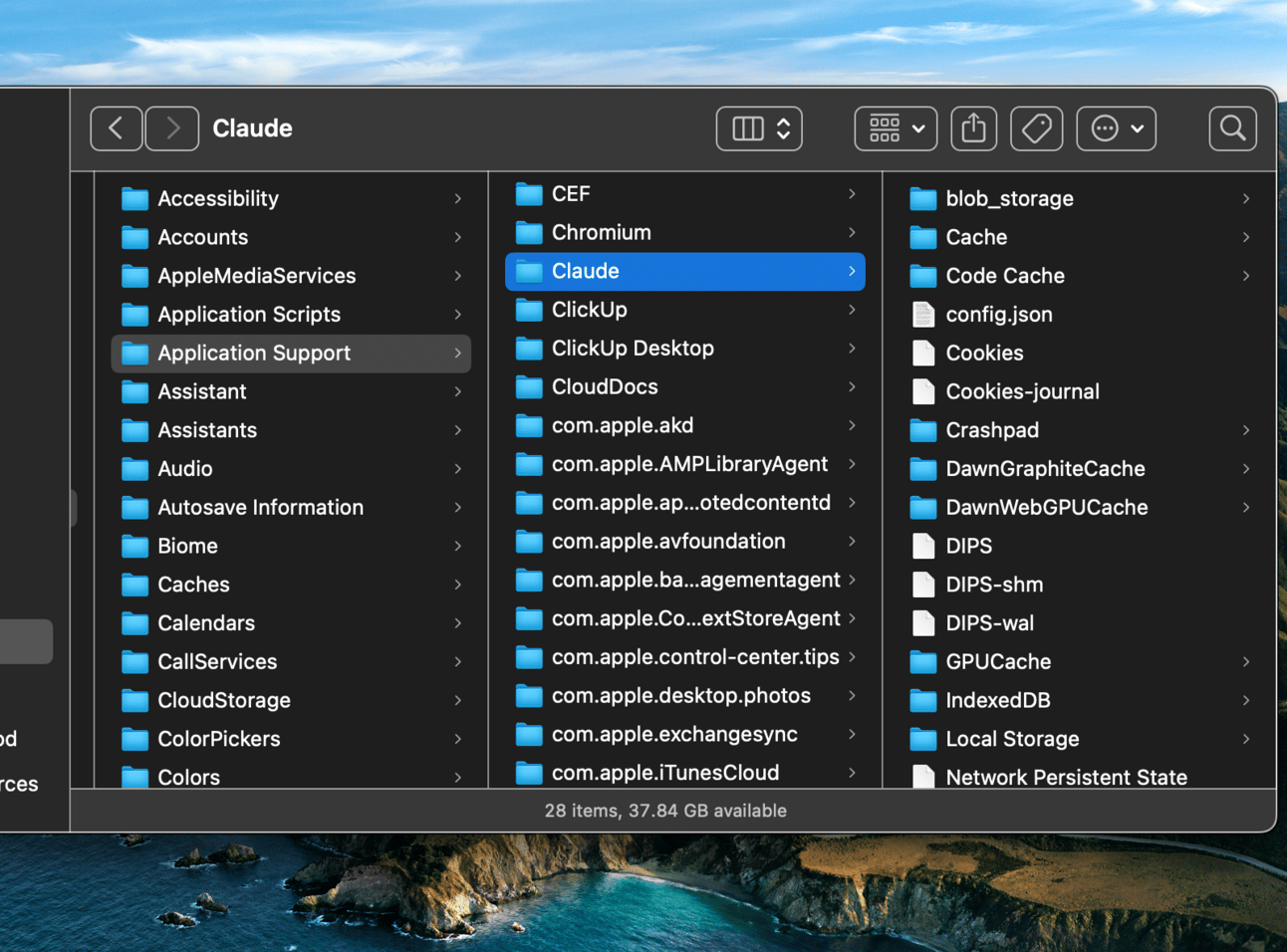
Task: Select the DawnWebGPUCache folder name
Action: coord(1047,508)
